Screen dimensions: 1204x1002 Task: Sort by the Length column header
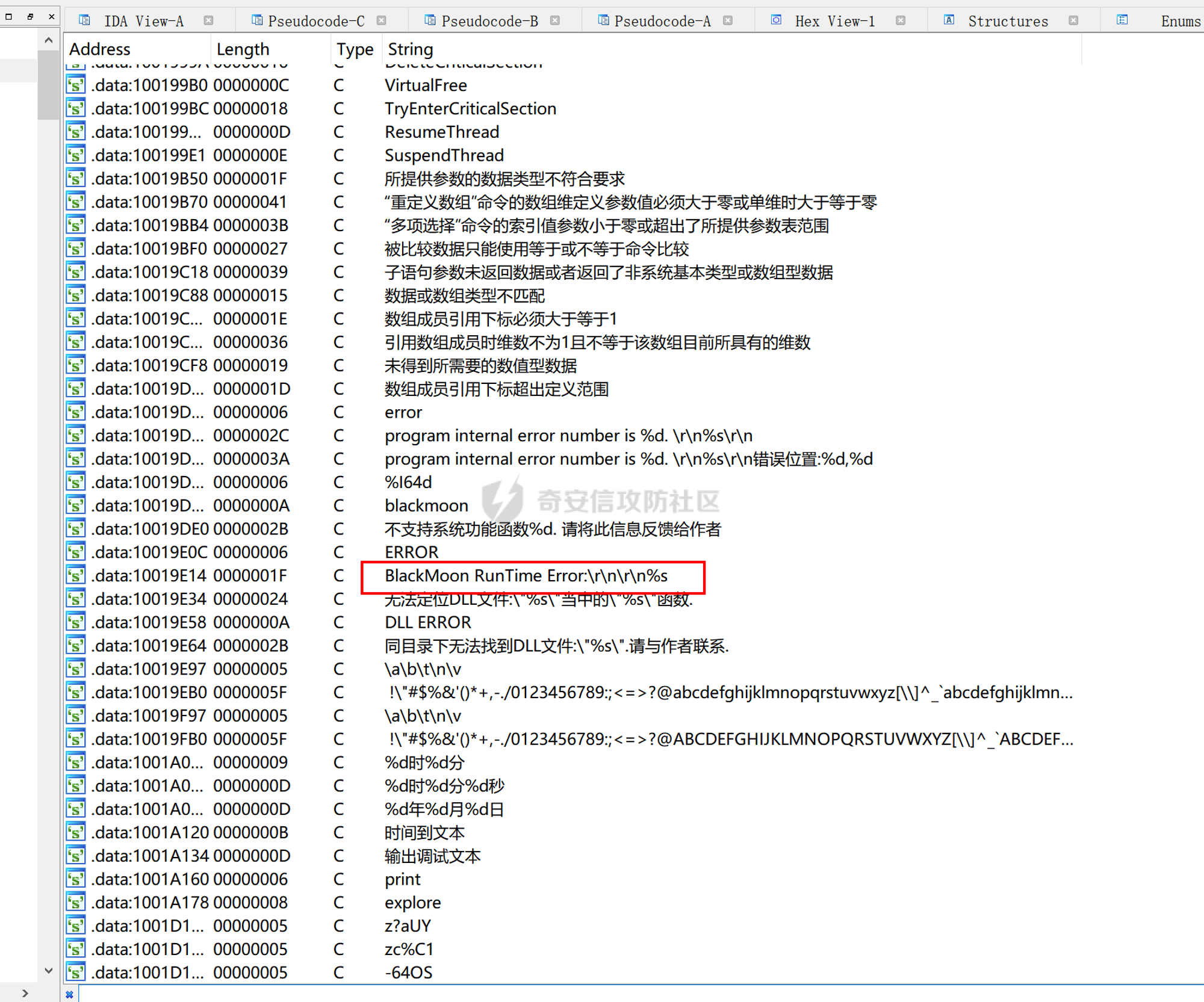pos(243,49)
